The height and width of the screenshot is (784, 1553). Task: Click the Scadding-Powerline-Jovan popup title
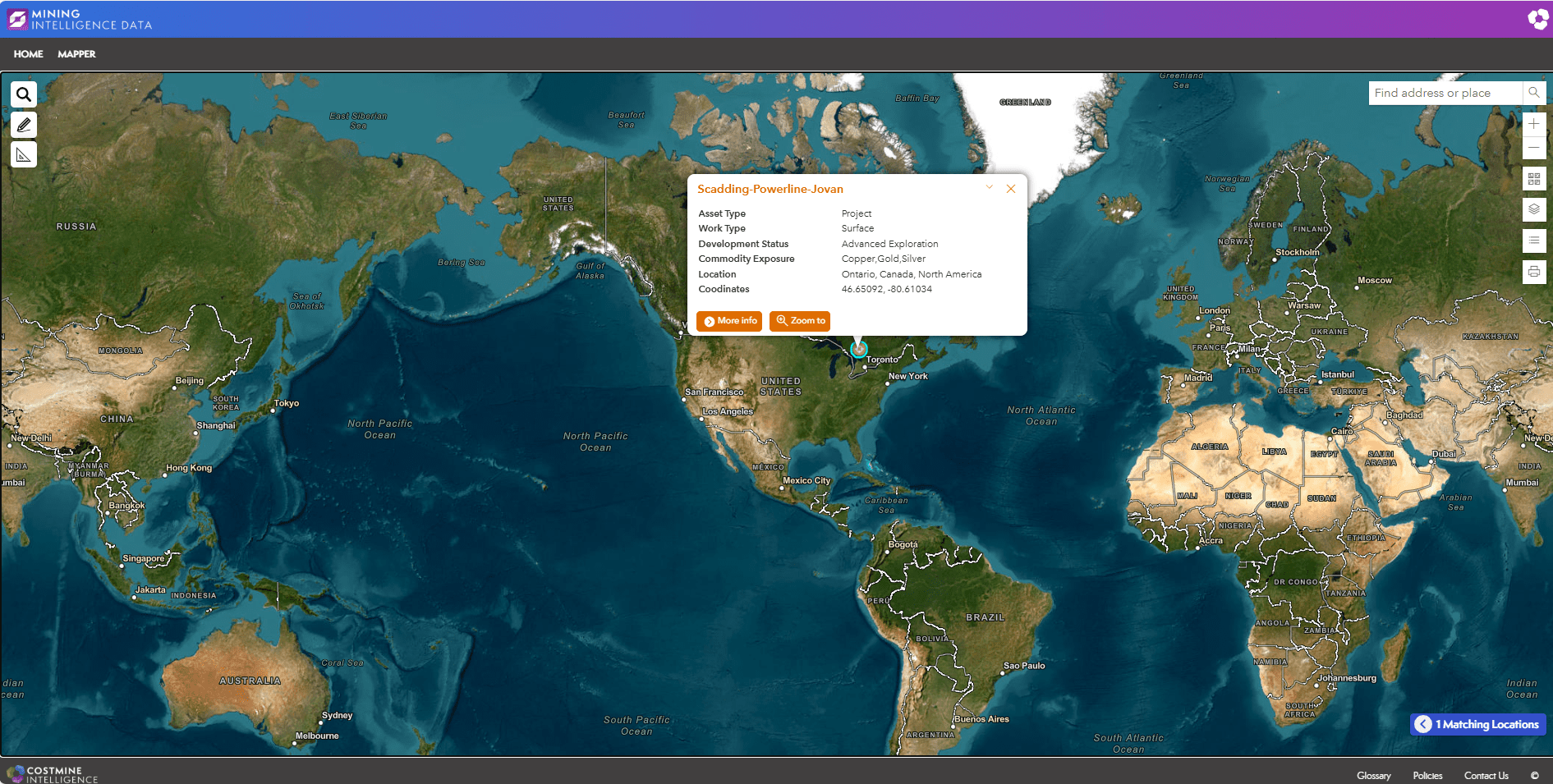pyautogui.click(x=770, y=189)
